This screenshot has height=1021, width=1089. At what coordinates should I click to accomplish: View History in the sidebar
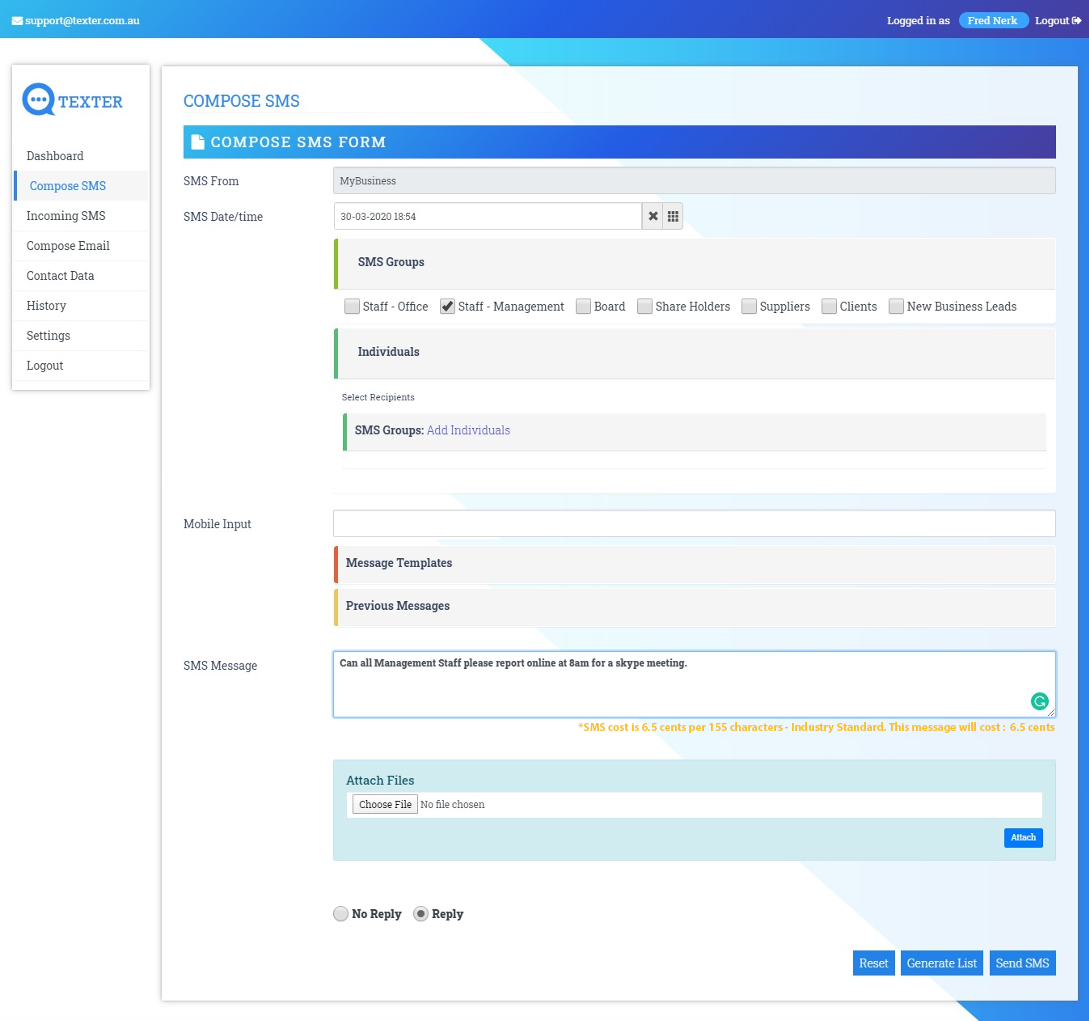coord(81,305)
